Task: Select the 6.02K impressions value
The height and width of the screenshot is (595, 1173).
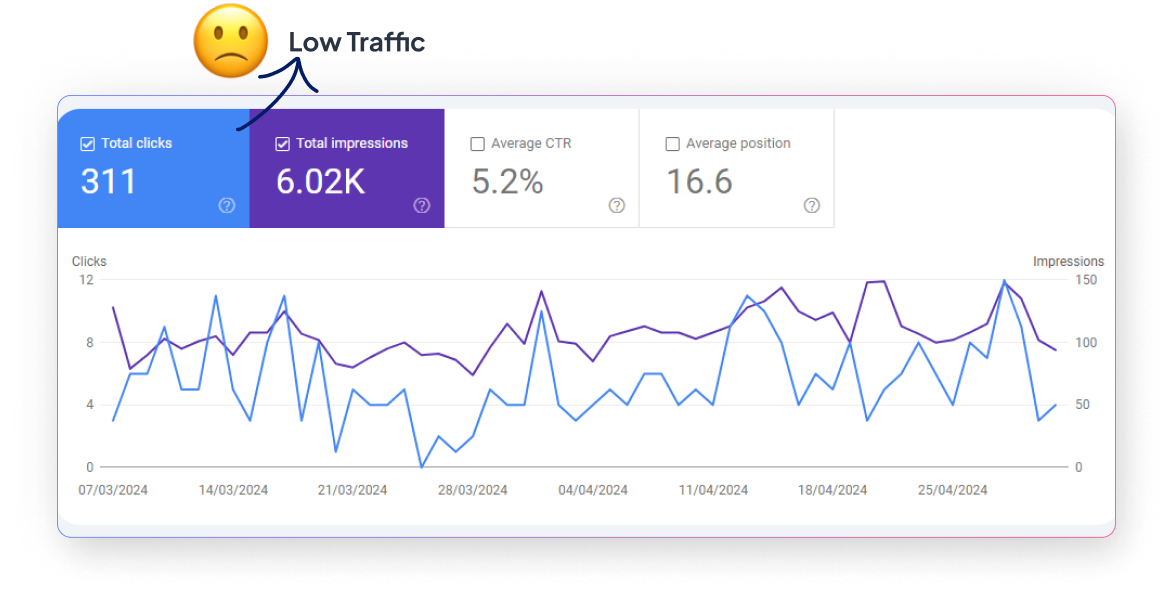Action: 320,182
